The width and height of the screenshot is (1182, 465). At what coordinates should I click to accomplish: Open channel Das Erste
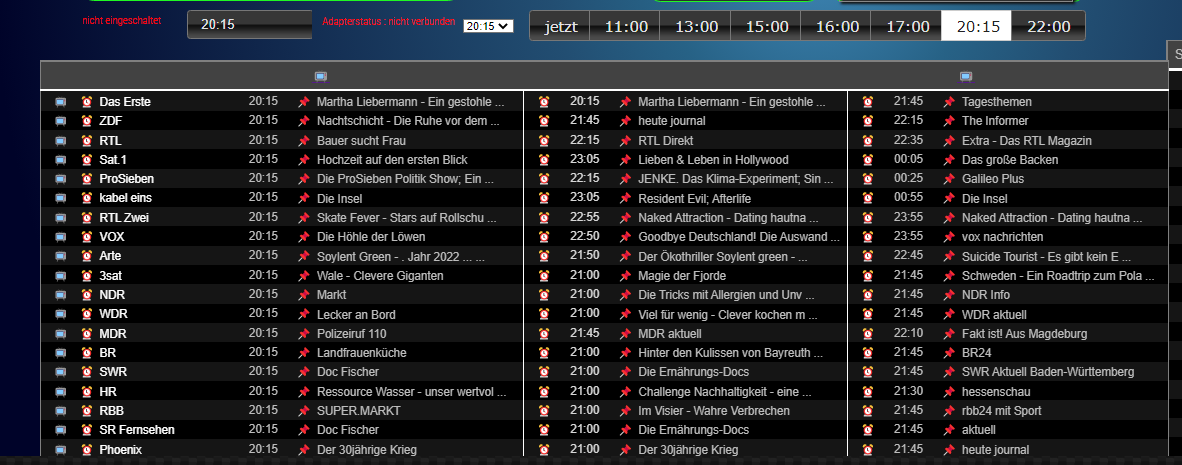[x=125, y=102]
